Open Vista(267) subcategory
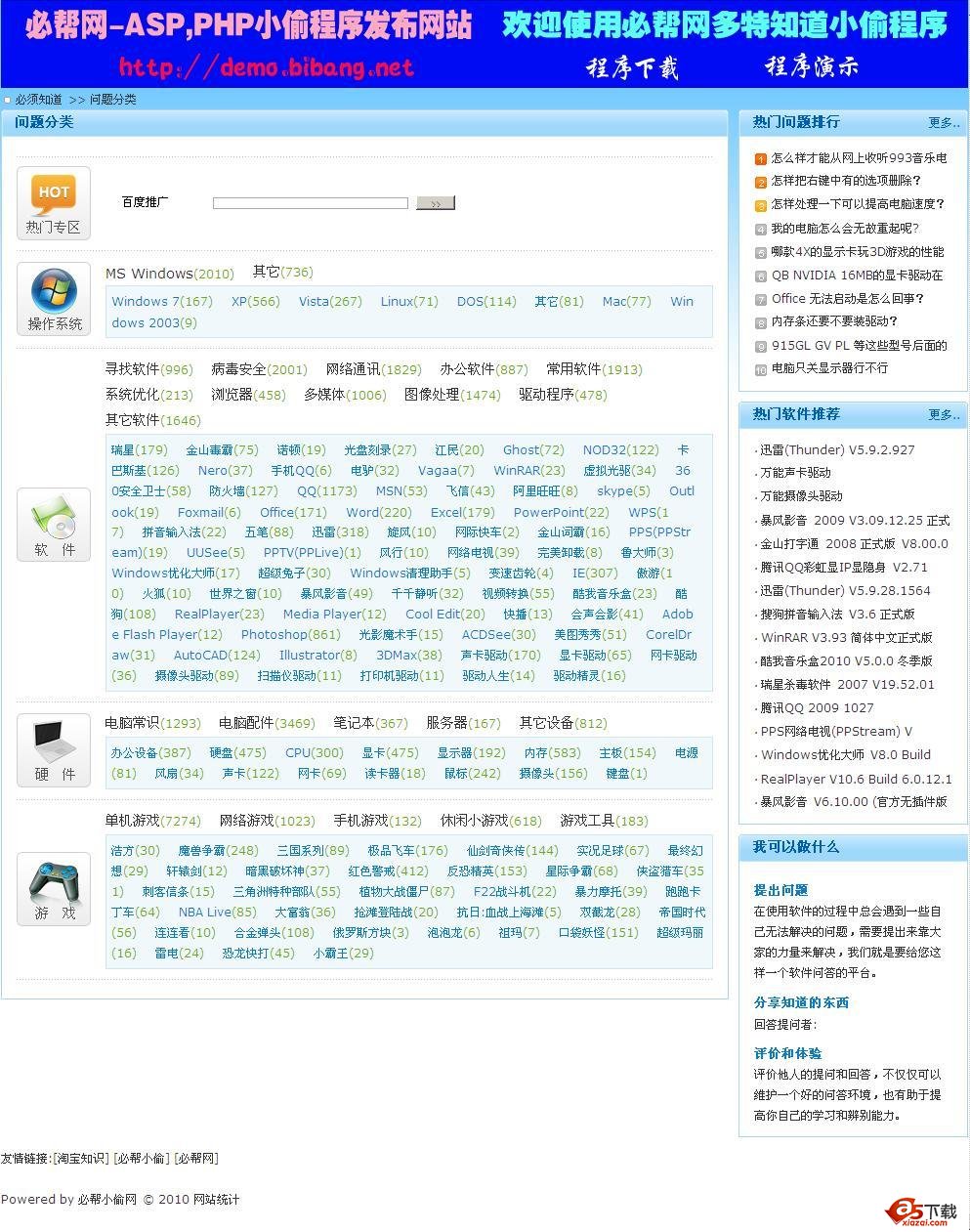The image size is (970, 1232). tap(330, 302)
